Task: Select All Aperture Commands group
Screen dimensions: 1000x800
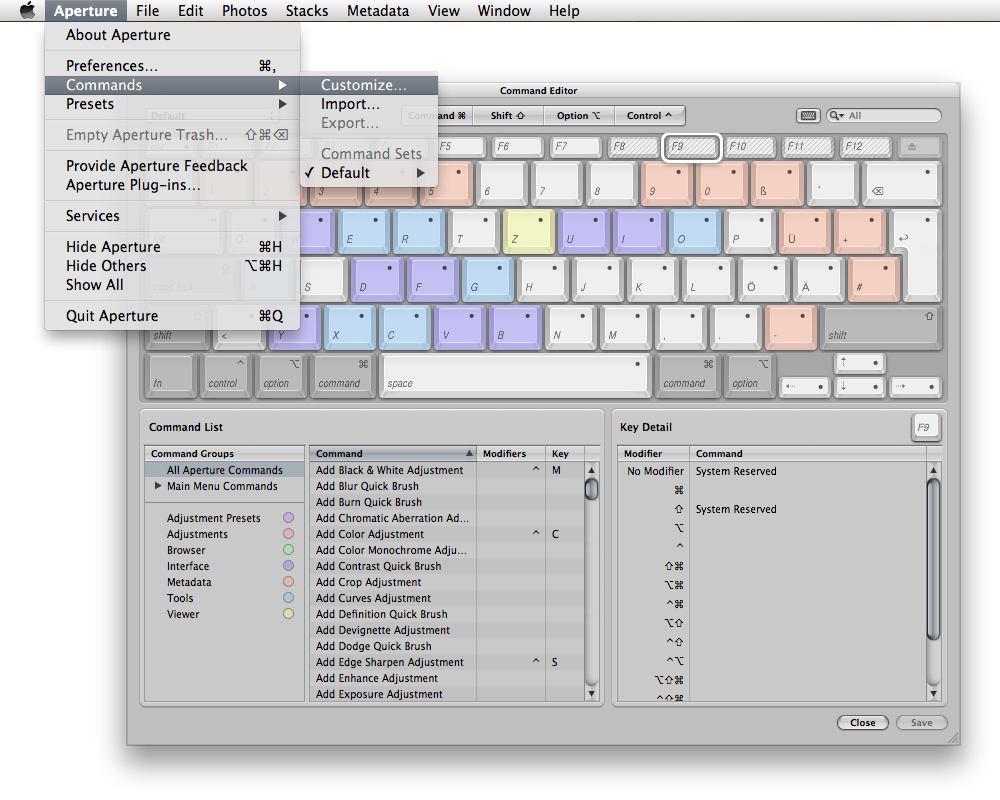Action: click(224, 470)
